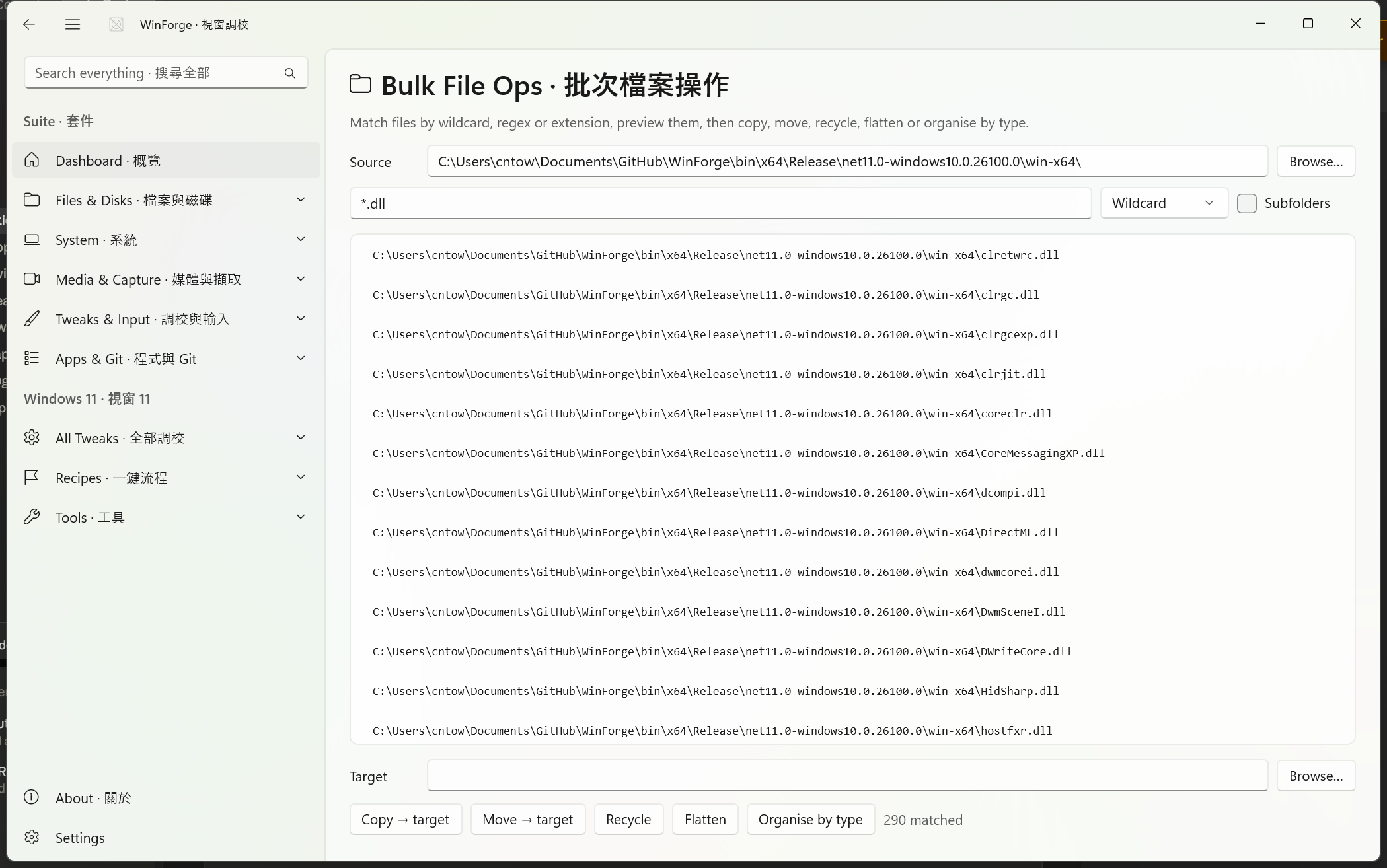The image size is (1387, 868).
Task: Select the HidSharp.dll file row
Action: point(852,691)
